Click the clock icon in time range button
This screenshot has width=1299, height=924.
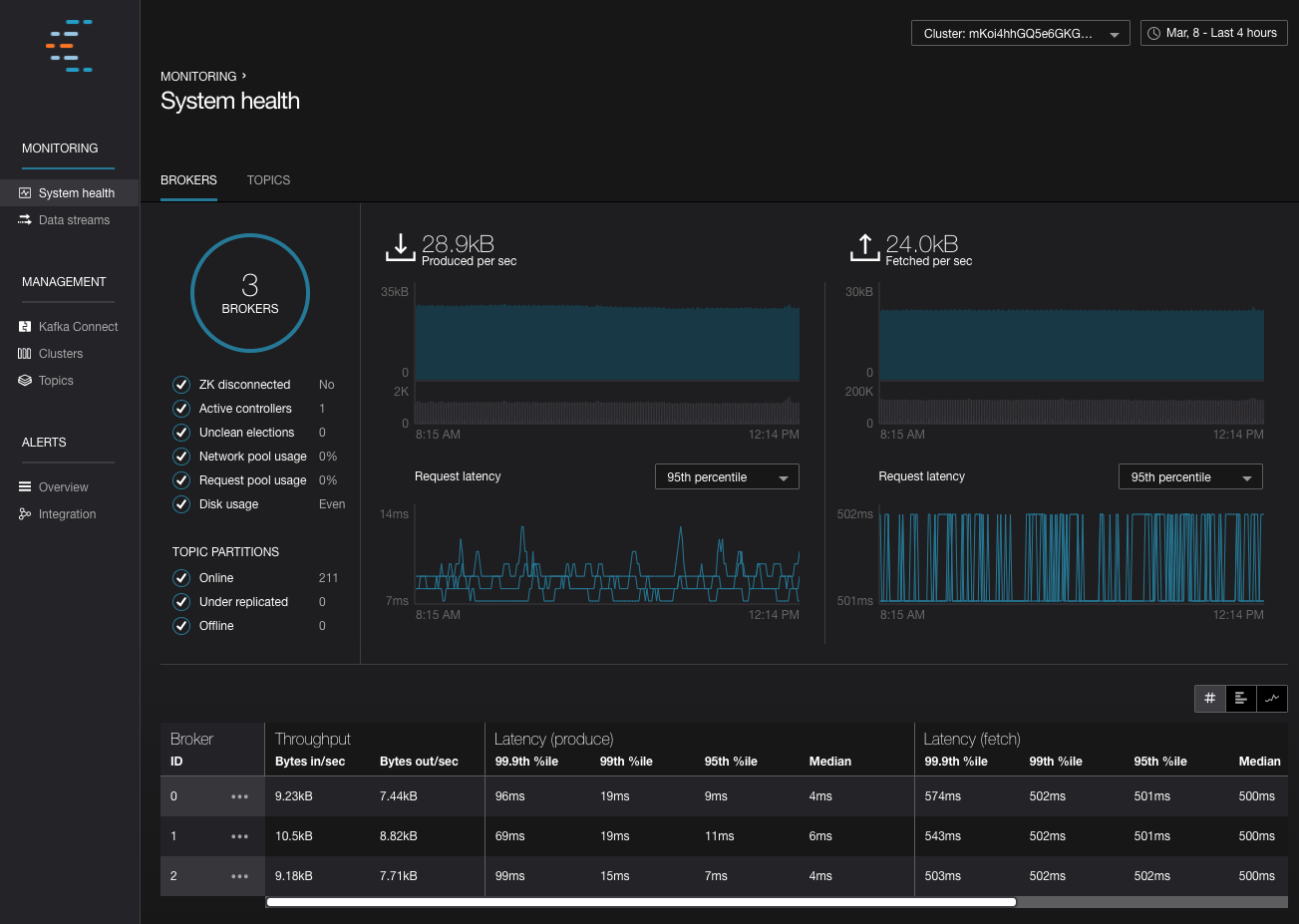point(1154,33)
